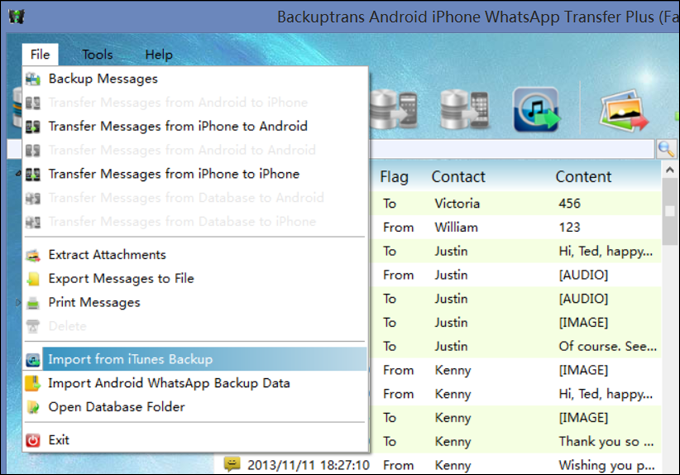Click the red Exit power icon
Viewport: 680px width, 475px height.
(x=33, y=440)
